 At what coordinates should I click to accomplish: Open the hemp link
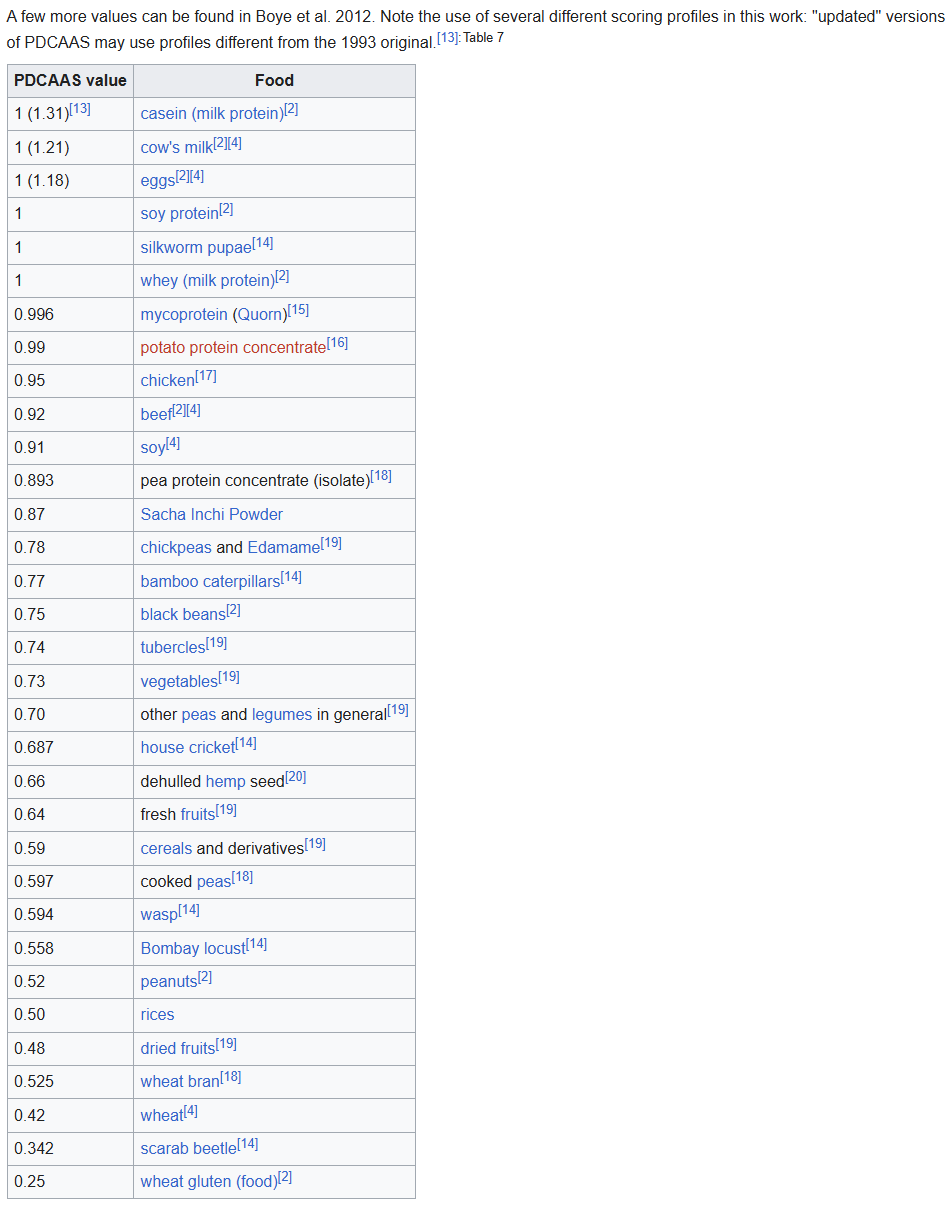[226, 781]
